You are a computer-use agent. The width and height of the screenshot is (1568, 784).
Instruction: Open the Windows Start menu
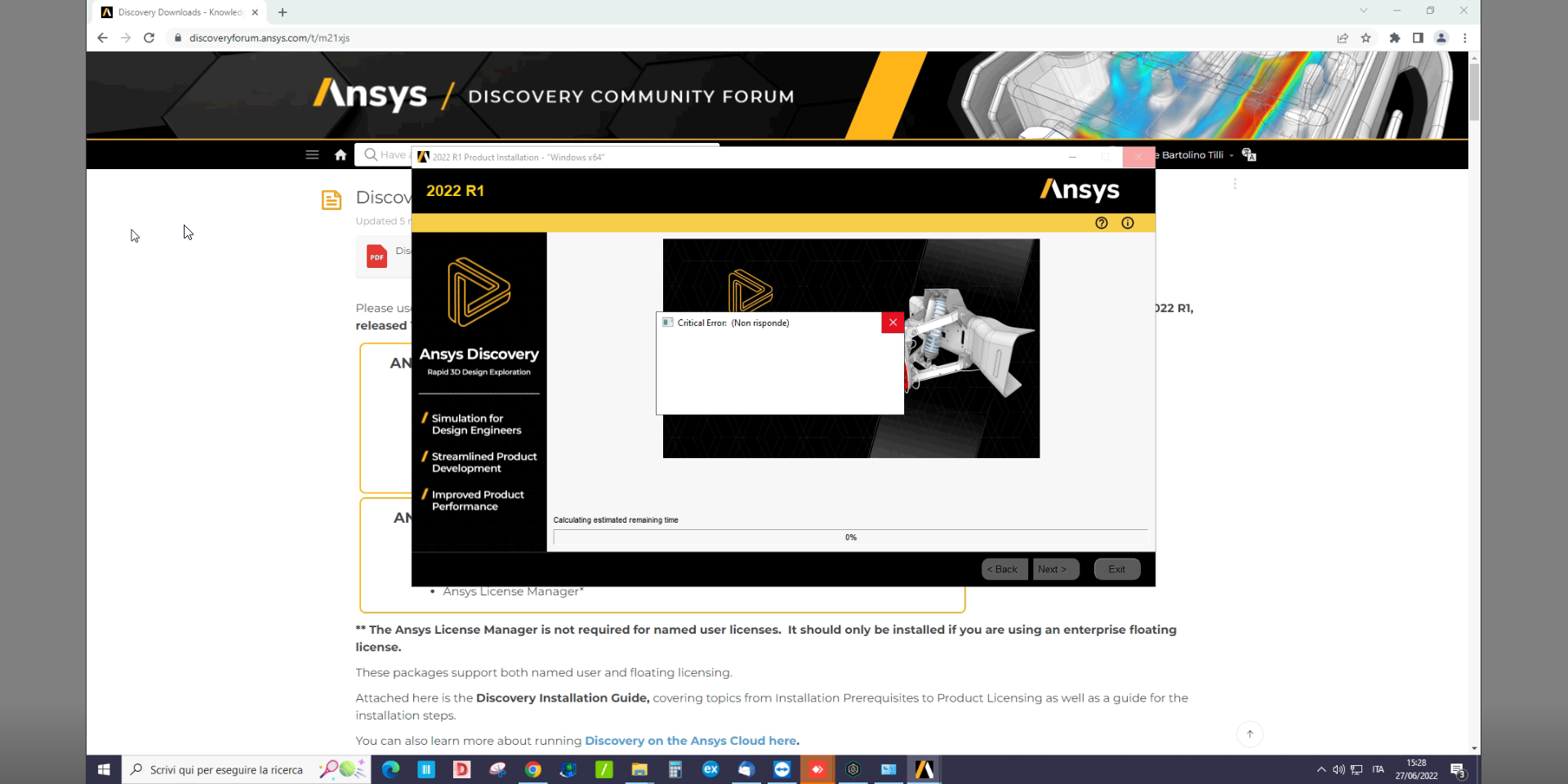104,769
